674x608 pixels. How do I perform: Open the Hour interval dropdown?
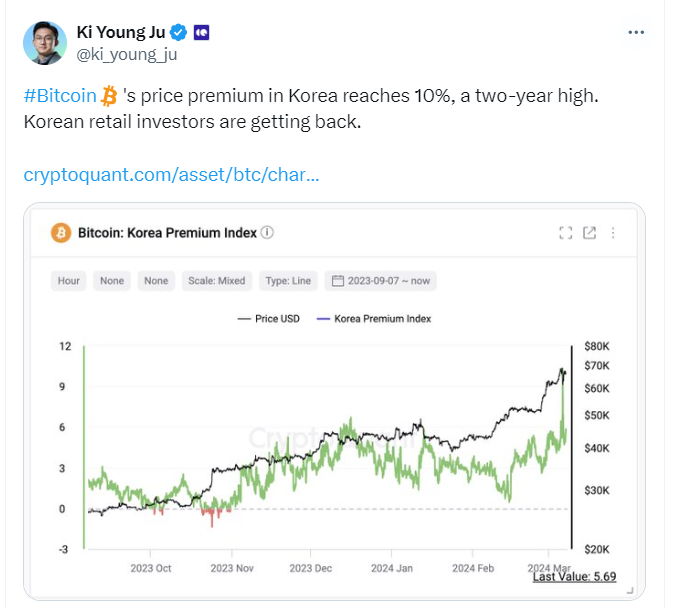(x=69, y=281)
